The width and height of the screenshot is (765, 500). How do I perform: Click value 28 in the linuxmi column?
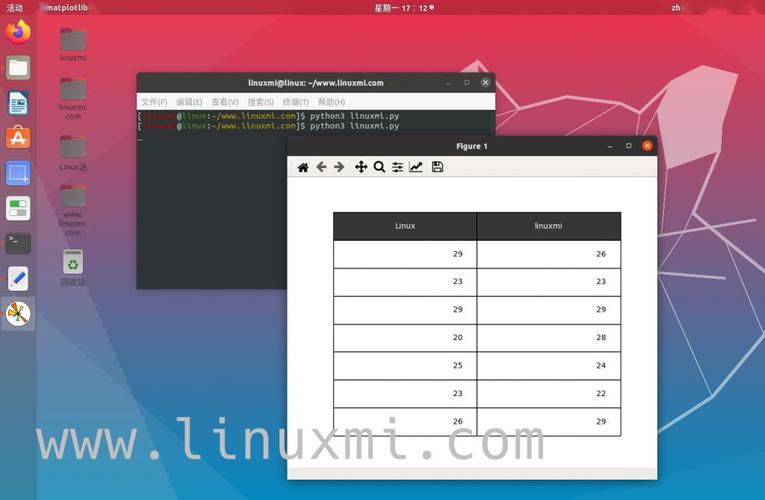[x=601, y=337]
